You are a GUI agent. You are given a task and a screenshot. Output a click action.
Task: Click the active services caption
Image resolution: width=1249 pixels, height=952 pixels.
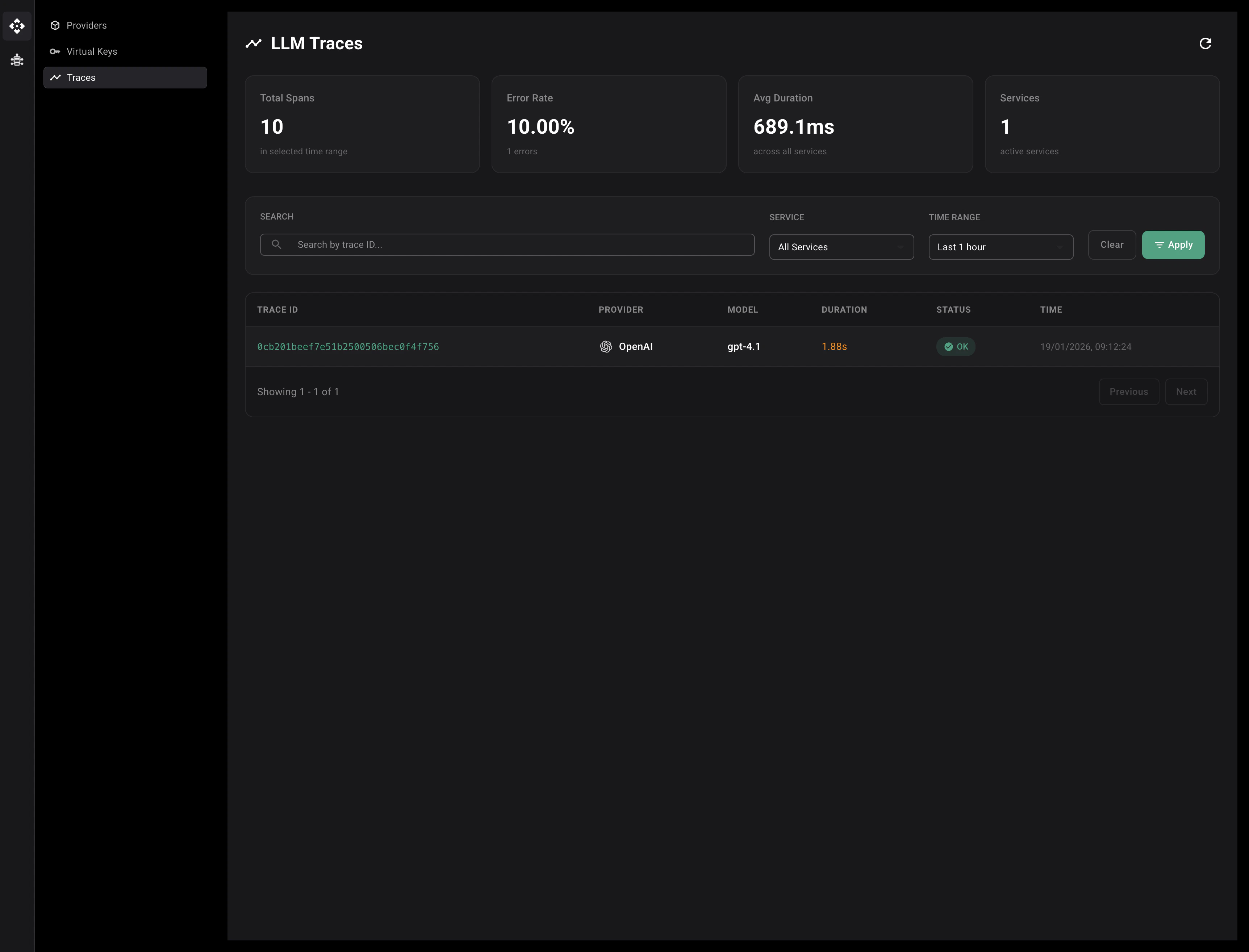[1028, 151]
